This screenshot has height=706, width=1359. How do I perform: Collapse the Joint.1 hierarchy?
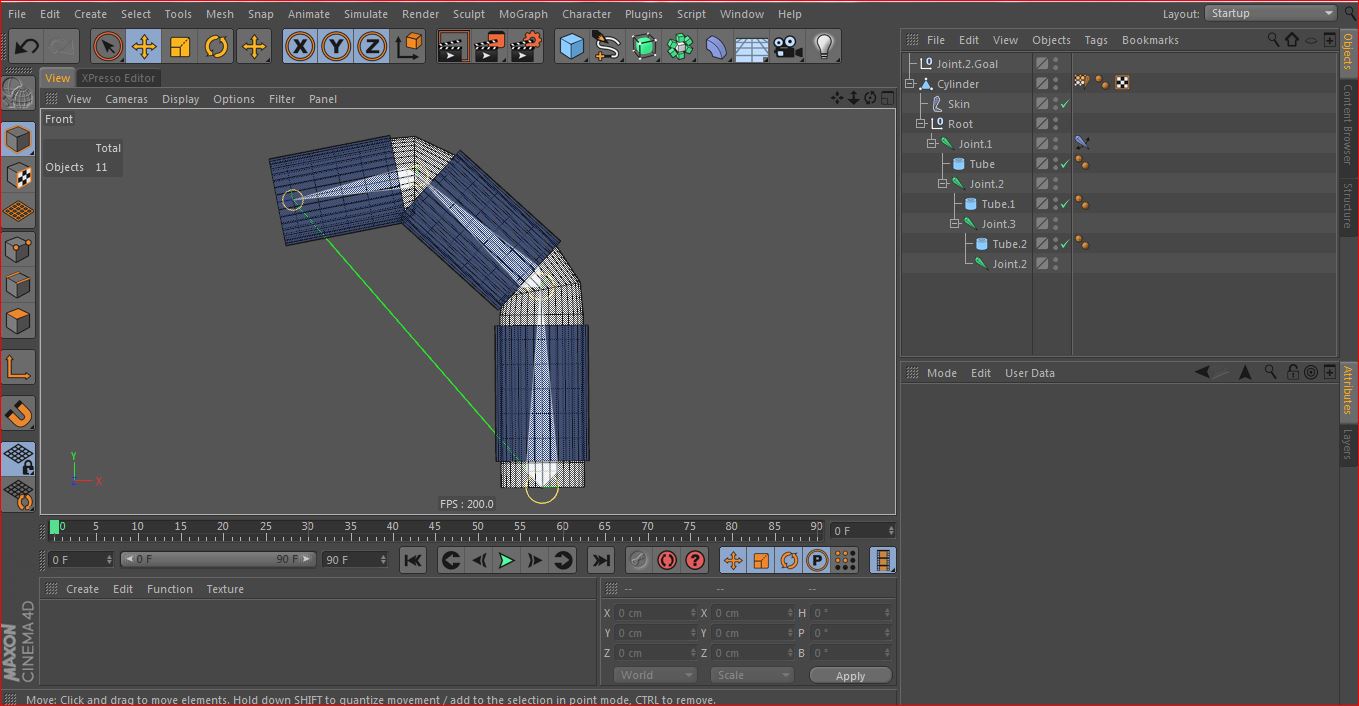(x=931, y=144)
